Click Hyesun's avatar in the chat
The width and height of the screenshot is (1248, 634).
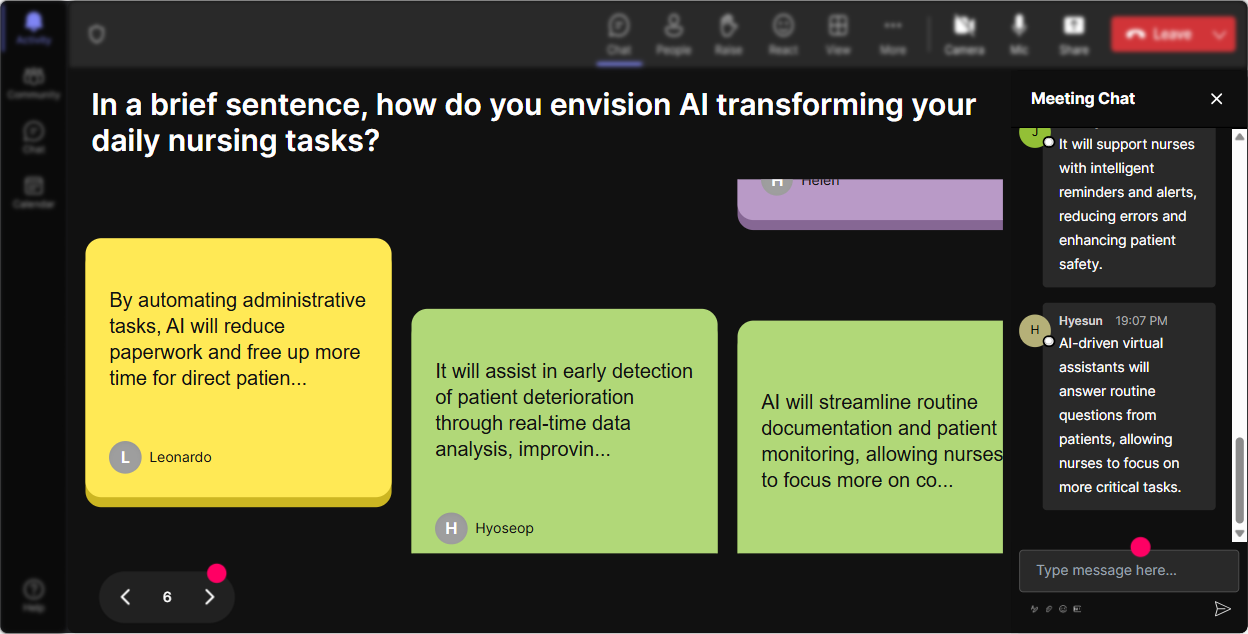pos(1034,330)
